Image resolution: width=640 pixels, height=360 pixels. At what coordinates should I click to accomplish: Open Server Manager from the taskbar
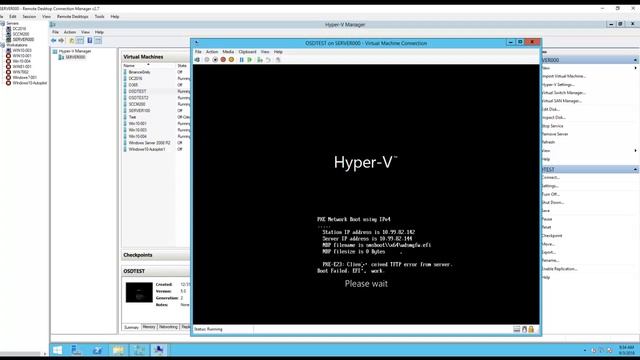coord(76,350)
